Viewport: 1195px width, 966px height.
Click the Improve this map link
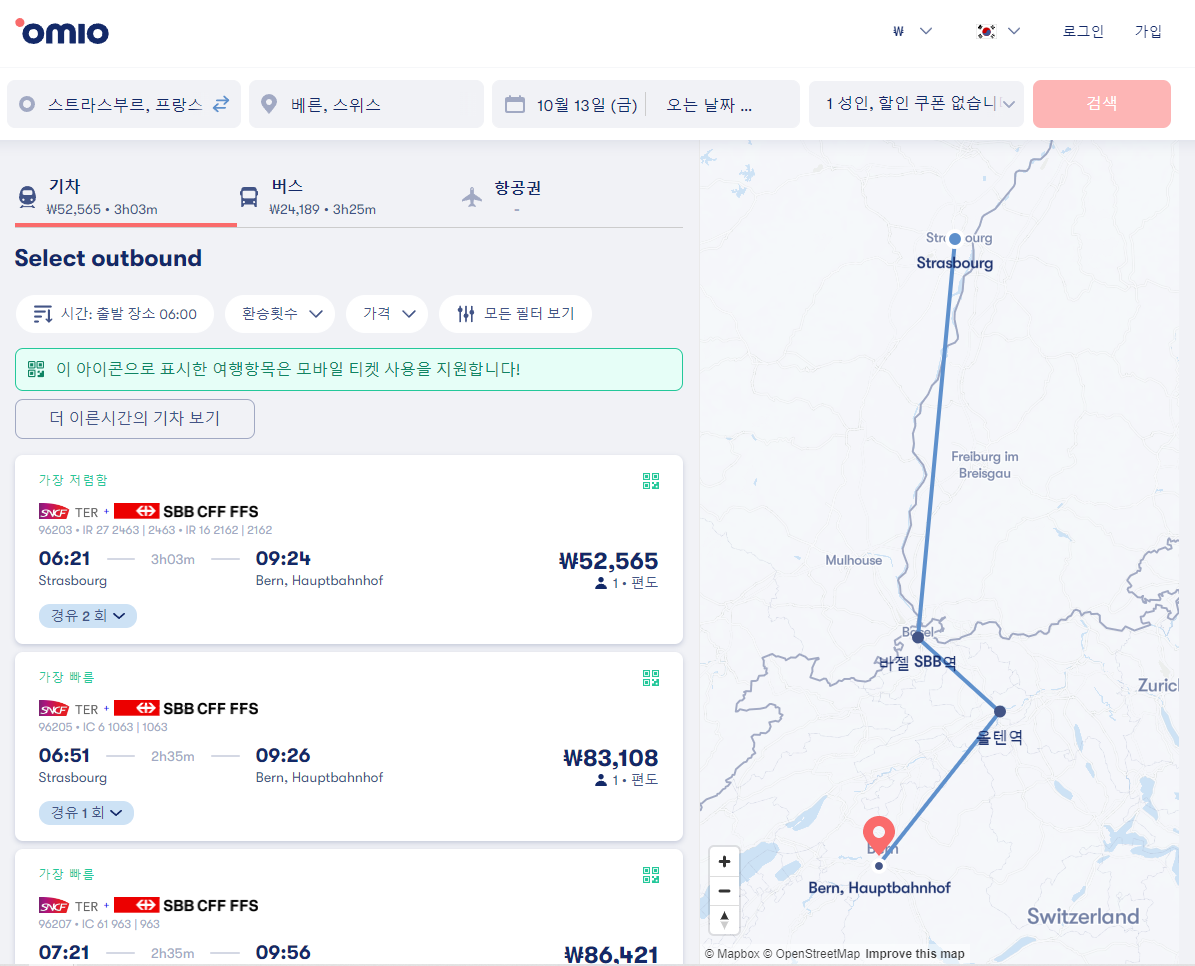(x=915, y=954)
